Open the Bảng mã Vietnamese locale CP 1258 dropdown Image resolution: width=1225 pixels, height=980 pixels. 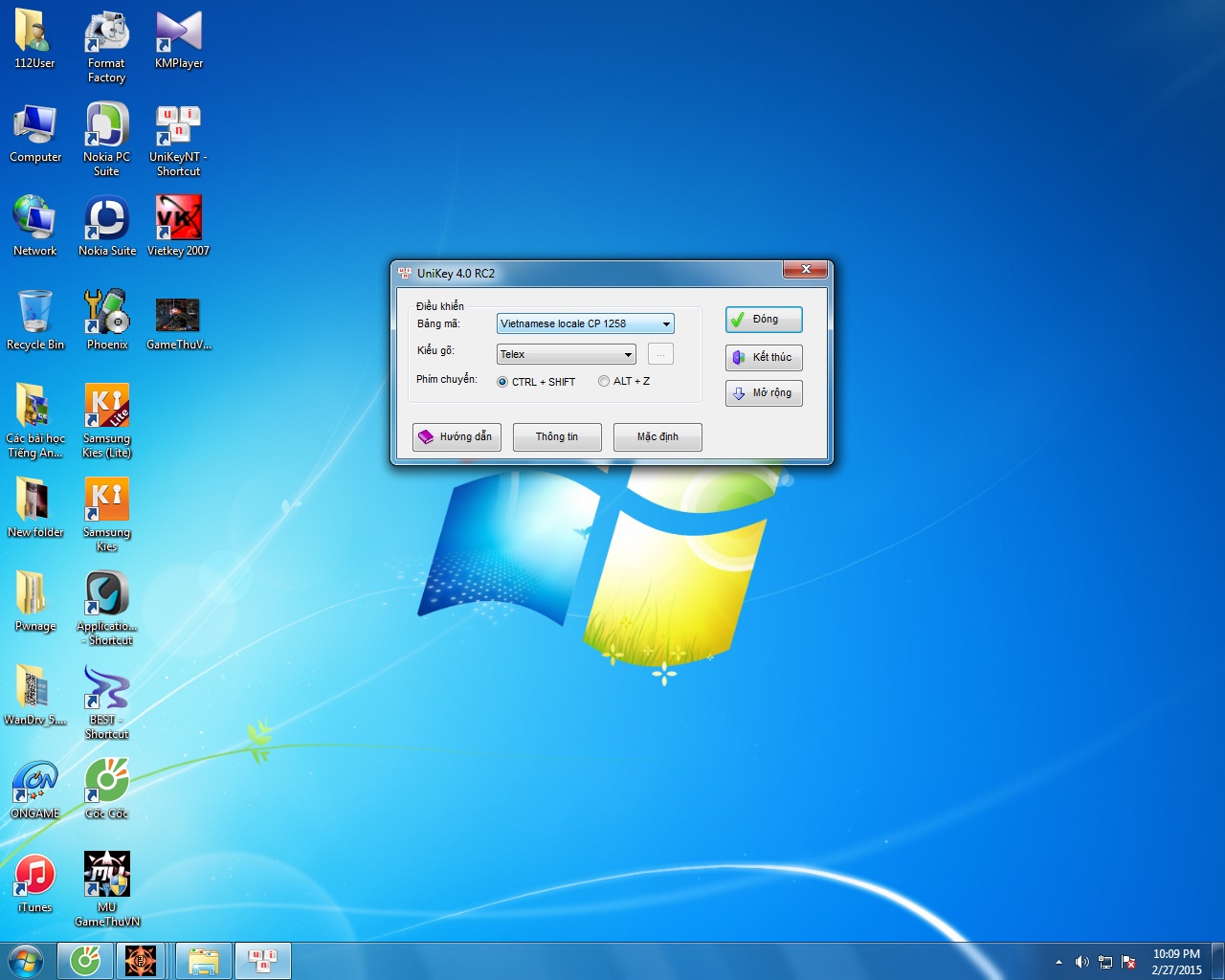coord(586,323)
